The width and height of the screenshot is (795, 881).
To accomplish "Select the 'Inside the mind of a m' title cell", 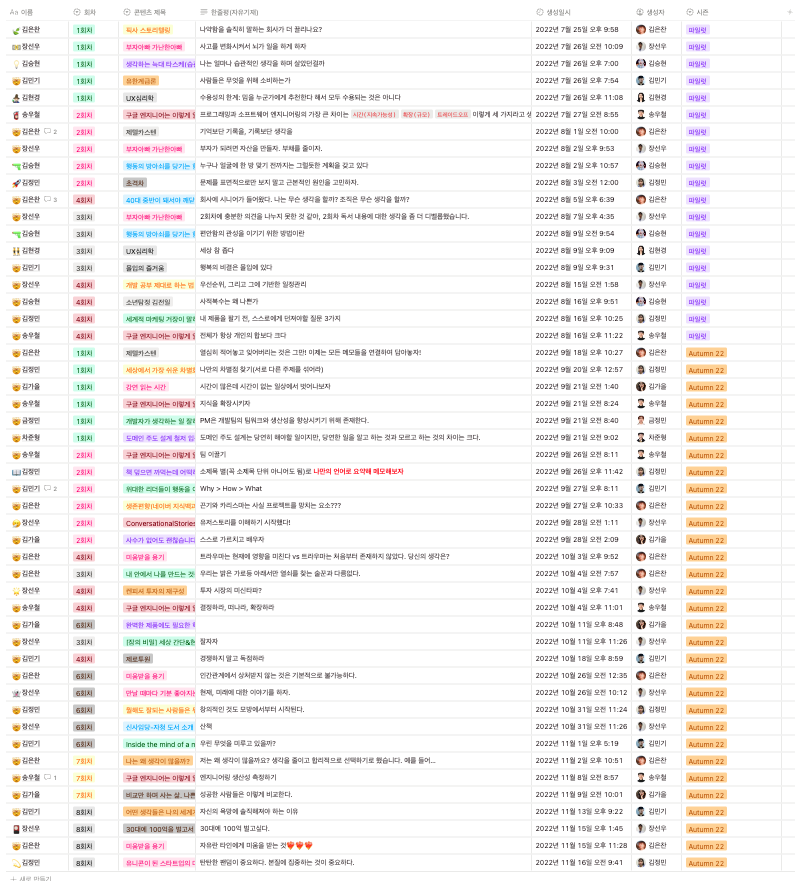I will (160, 744).
